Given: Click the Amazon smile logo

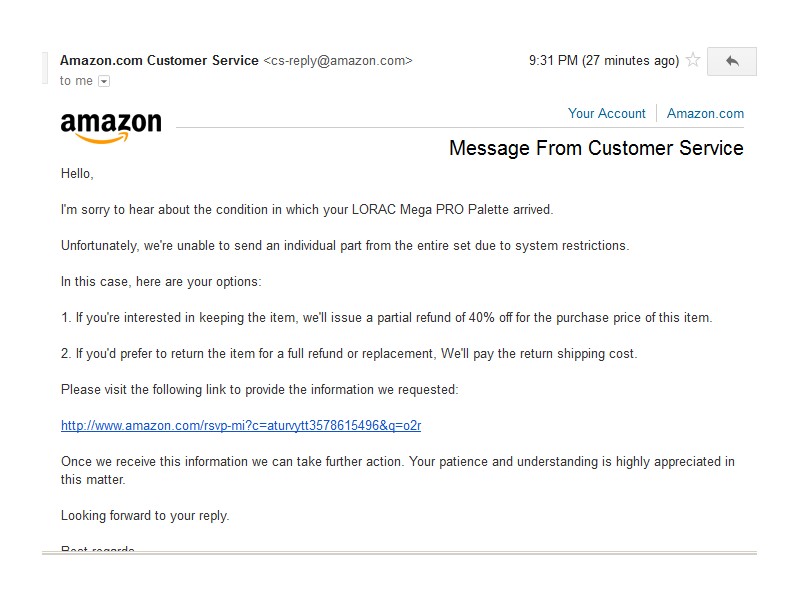Looking at the screenshot, I should (x=111, y=127).
